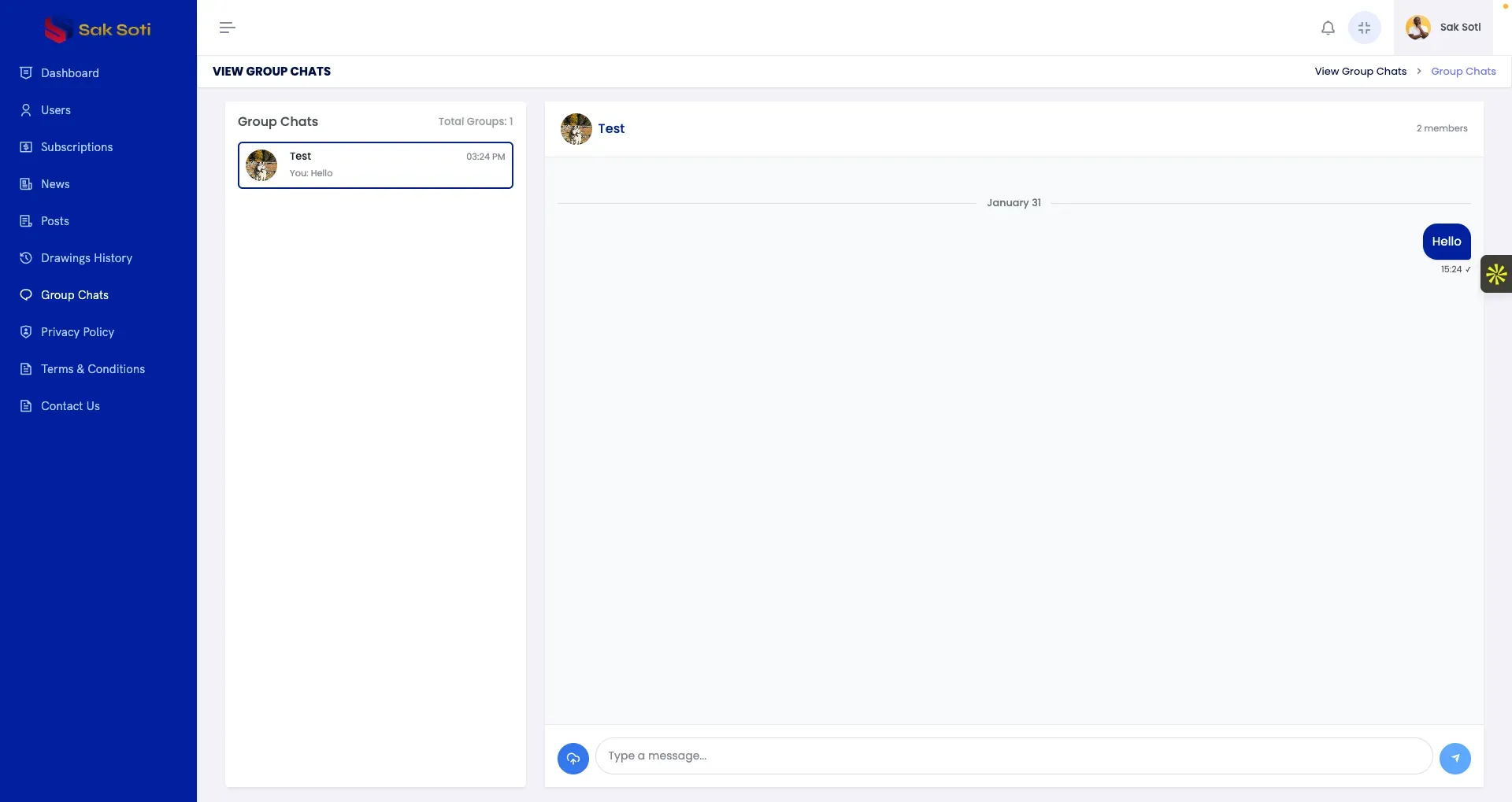Click the Privacy Policy shield icon

click(x=26, y=332)
